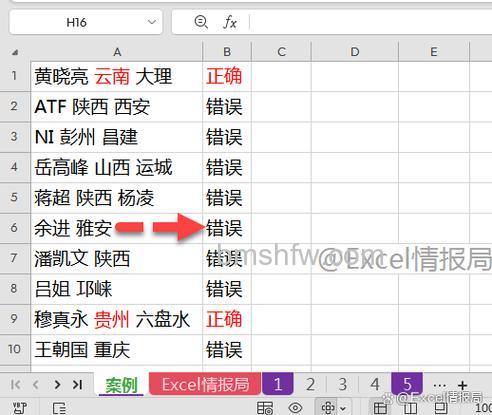This screenshot has width=492, height=415.
Task: Click cell containing 蒋超 陕西 杨凌
Action: (x=117, y=198)
